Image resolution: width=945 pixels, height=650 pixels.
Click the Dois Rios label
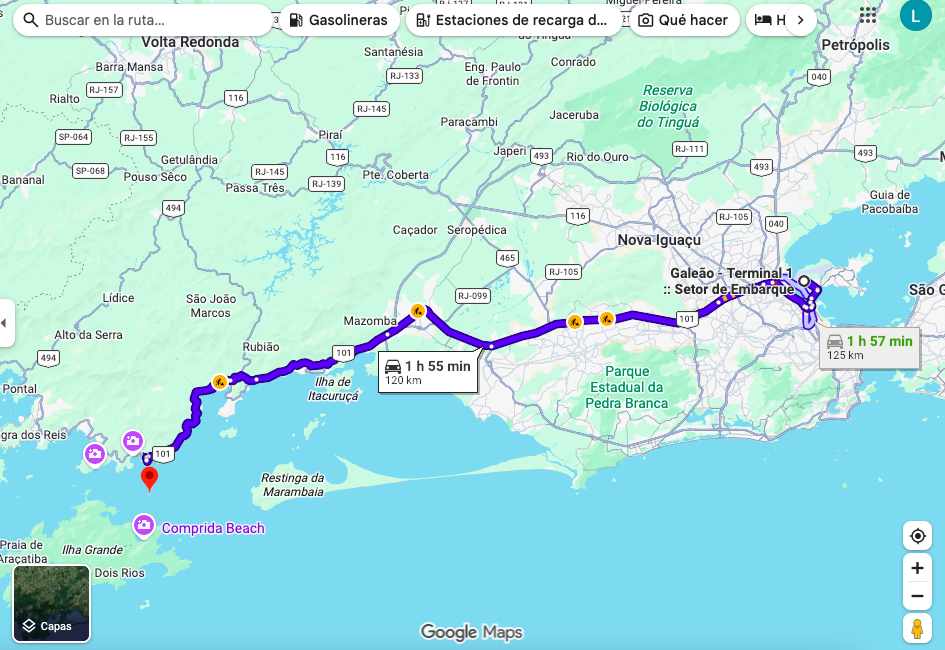[x=119, y=573]
